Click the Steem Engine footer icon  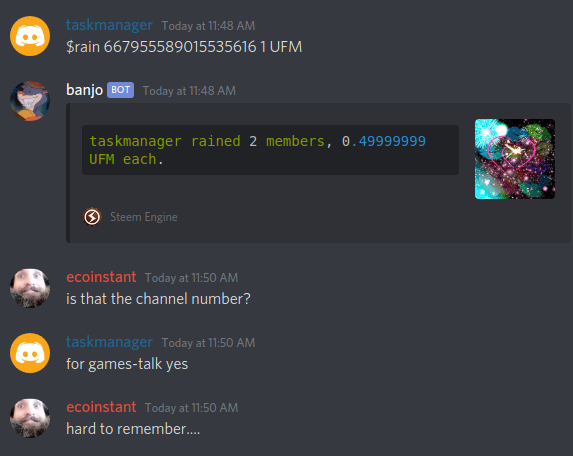coord(92,217)
